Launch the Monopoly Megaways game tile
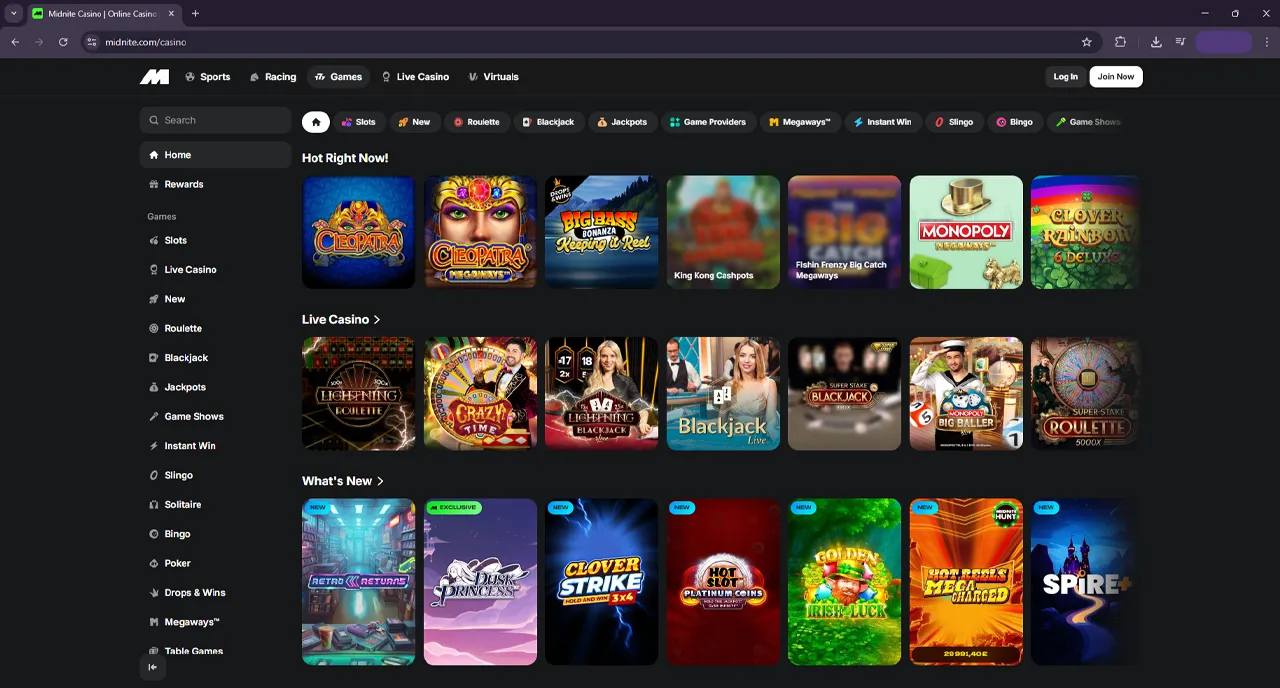1280x688 pixels. 966,232
